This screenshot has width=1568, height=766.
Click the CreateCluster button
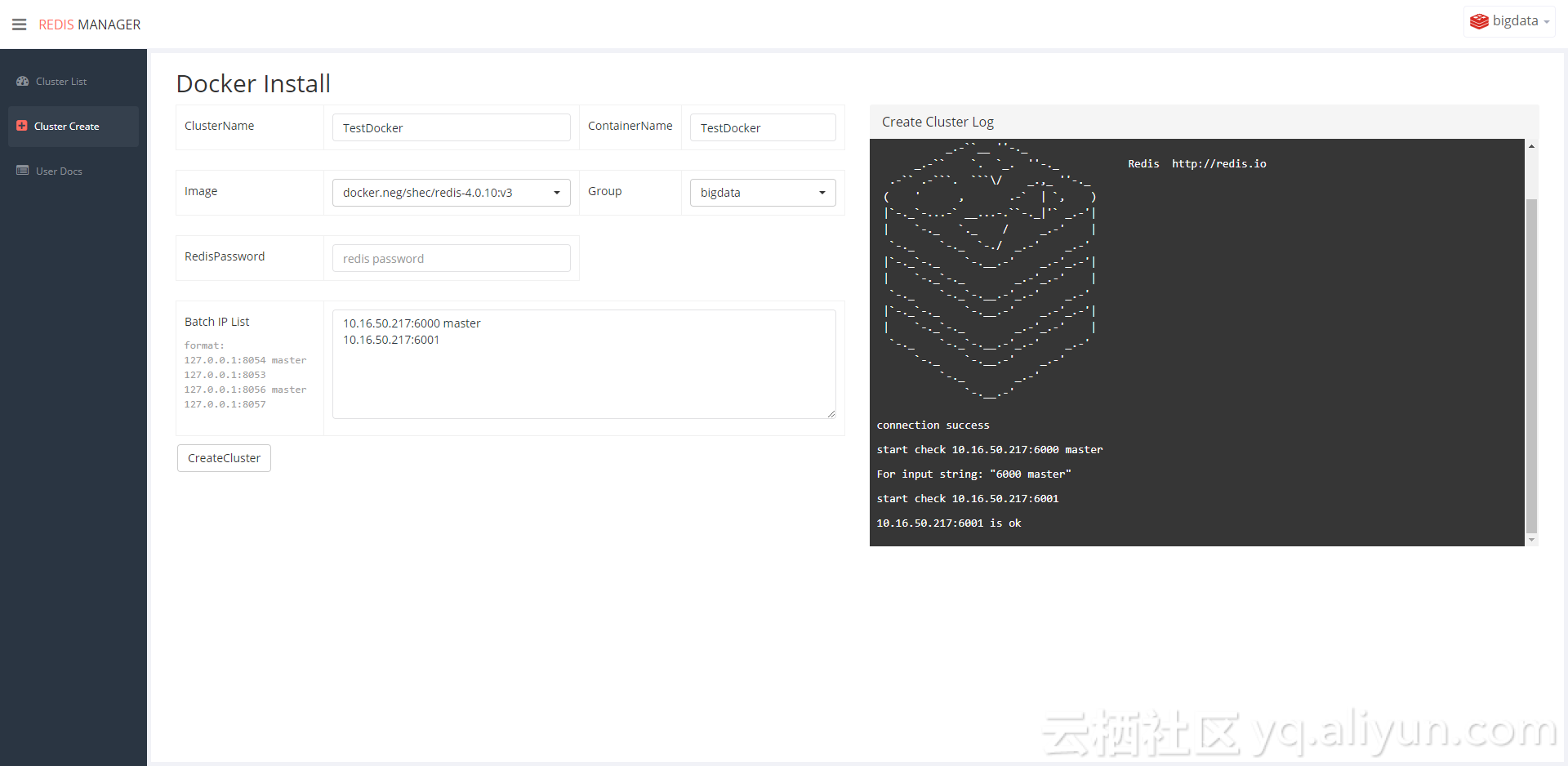click(x=224, y=458)
